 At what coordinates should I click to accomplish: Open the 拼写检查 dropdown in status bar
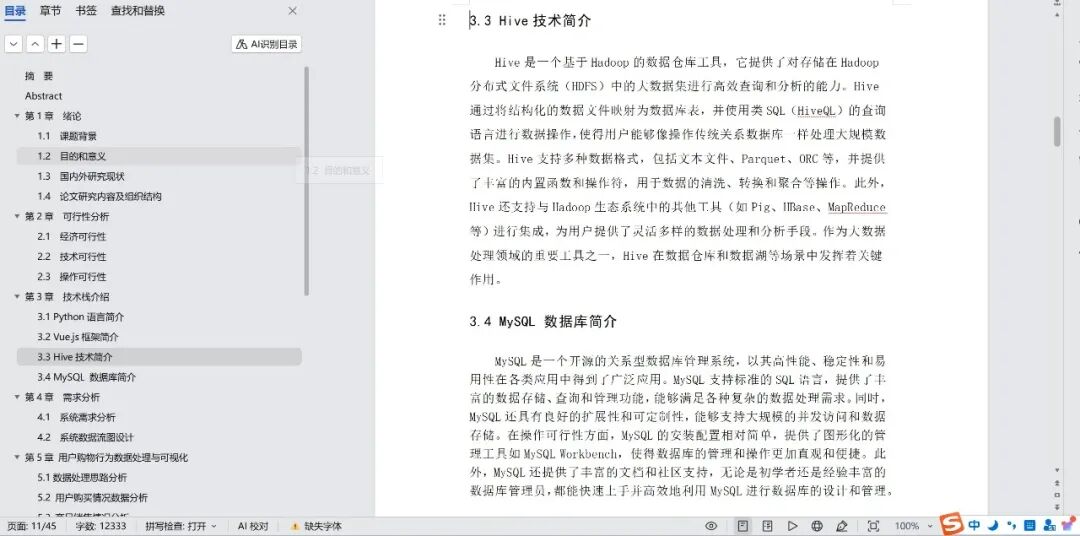coord(180,526)
